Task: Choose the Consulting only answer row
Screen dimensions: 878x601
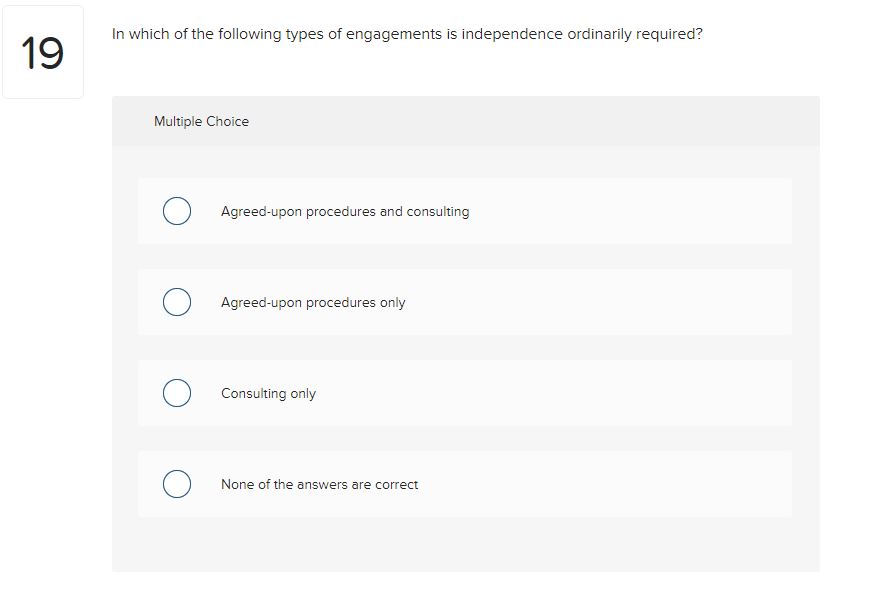Action: coord(465,393)
